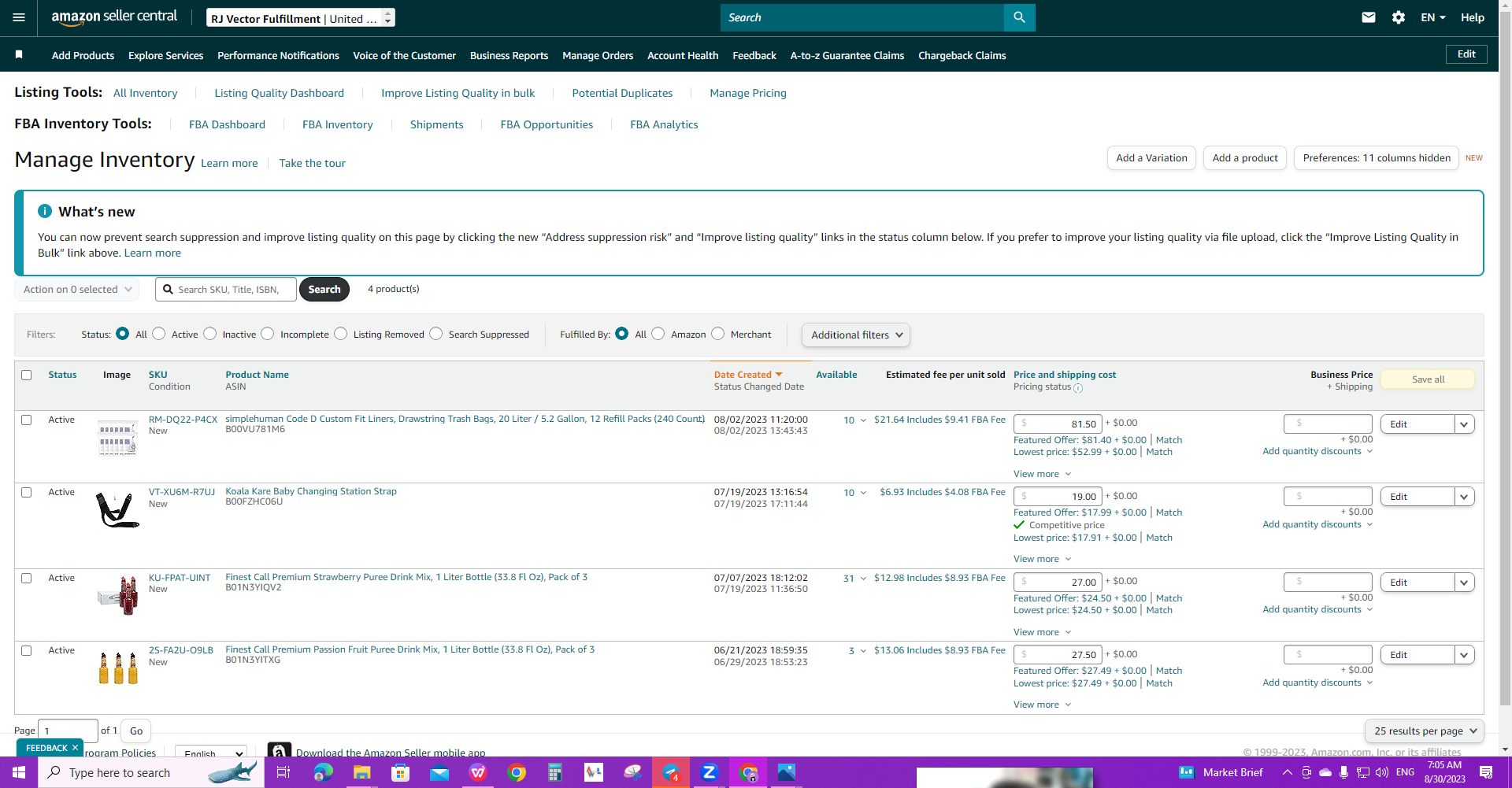
Task: Check the box for SKU RM-DQ22-P4CX
Action: 27,420
